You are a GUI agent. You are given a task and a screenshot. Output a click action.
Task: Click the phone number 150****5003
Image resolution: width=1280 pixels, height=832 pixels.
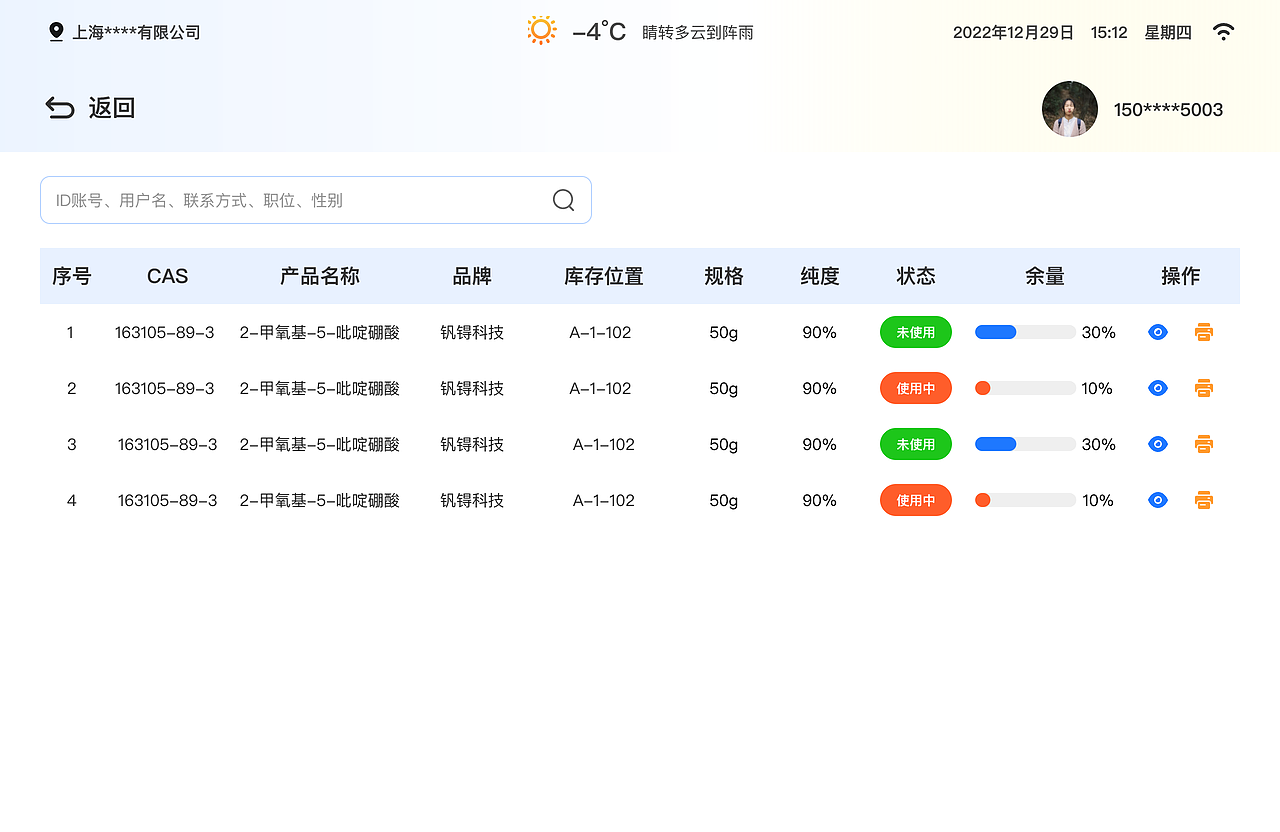tap(1167, 109)
